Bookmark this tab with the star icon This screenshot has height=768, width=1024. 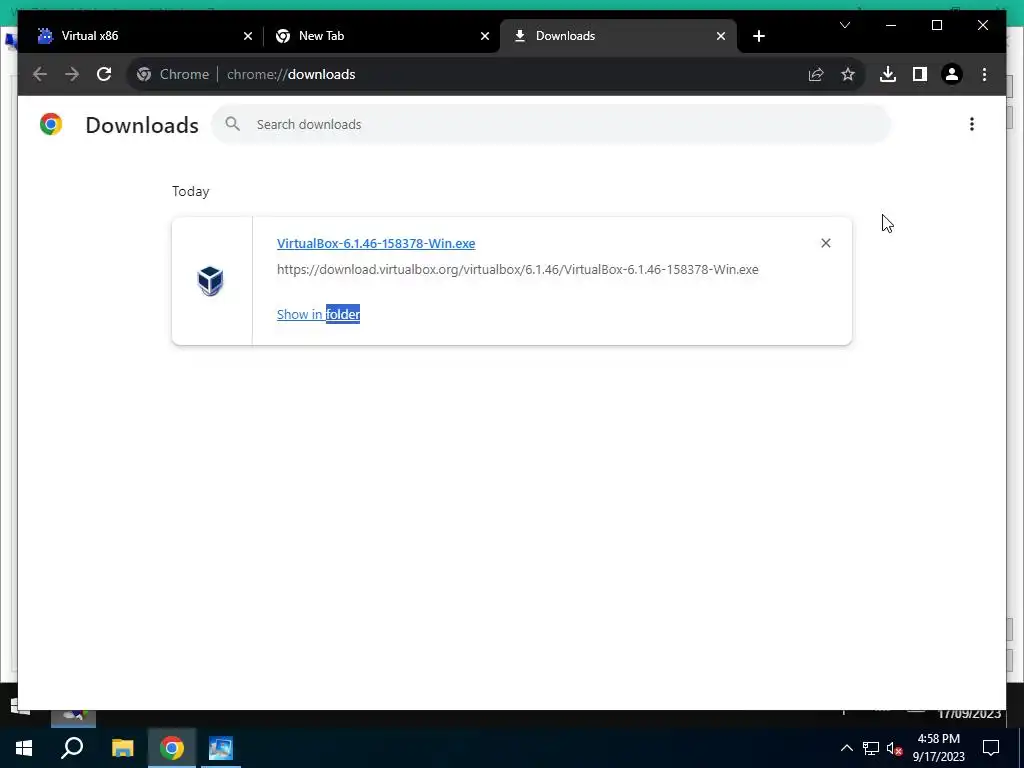coord(848,74)
